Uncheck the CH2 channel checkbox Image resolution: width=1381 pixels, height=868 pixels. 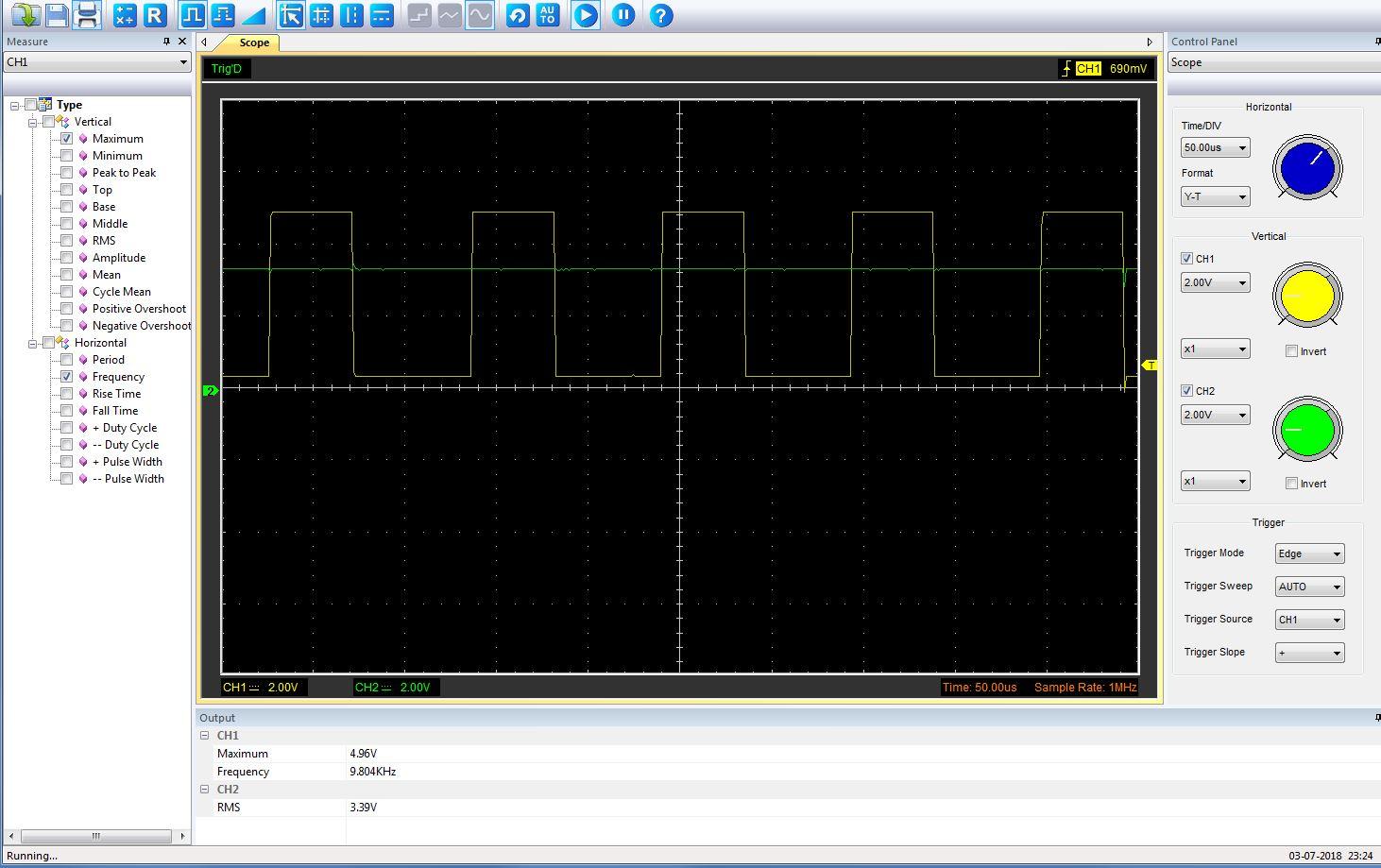pyautogui.click(x=1186, y=391)
